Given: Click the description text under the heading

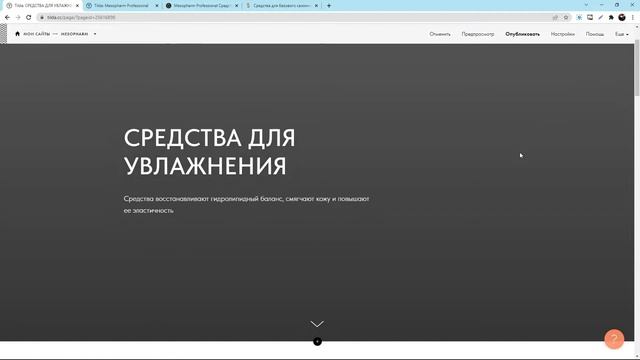Looking at the screenshot, I should [246, 204].
